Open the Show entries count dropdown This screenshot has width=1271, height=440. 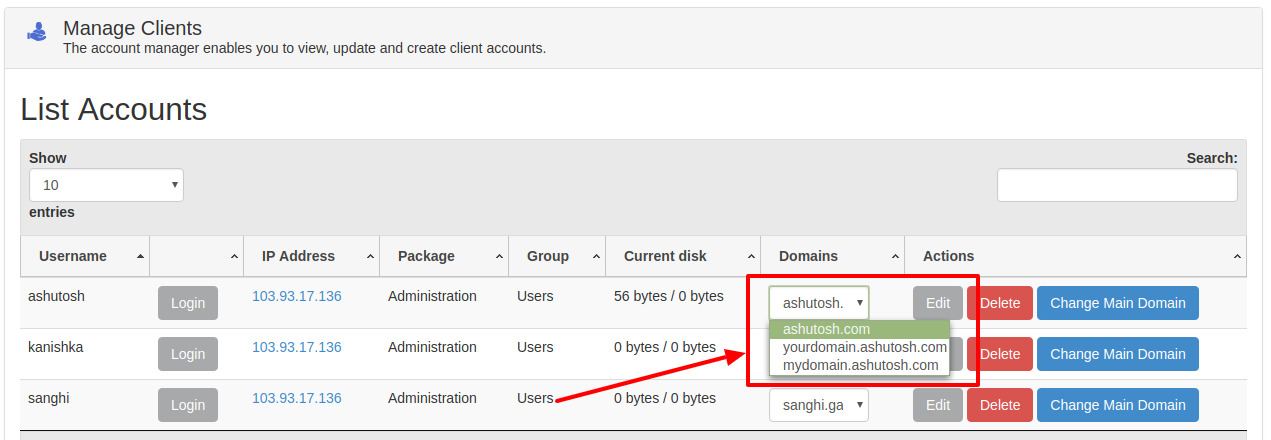pyautogui.click(x=106, y=185)
